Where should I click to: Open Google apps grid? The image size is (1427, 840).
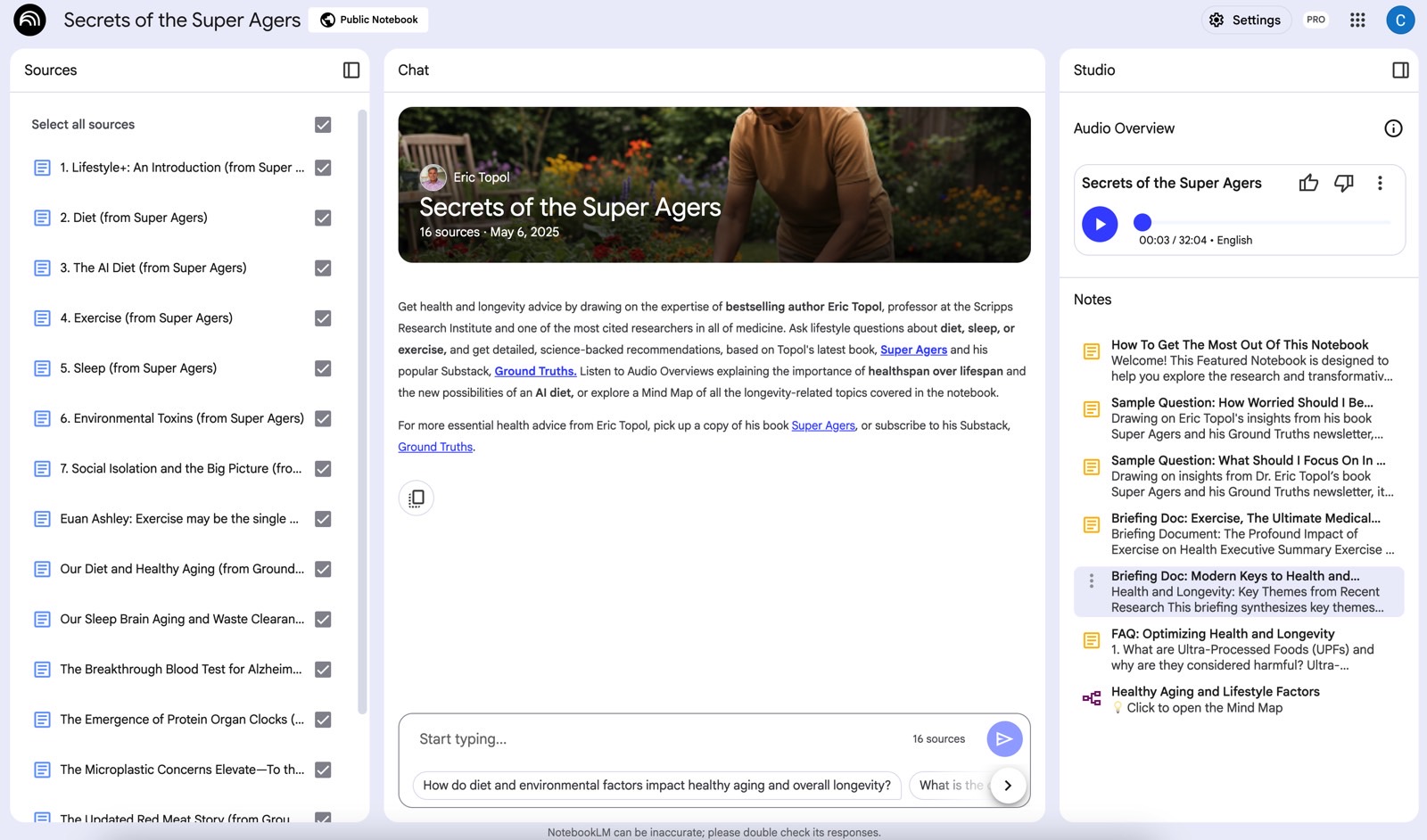(1357, 20)
